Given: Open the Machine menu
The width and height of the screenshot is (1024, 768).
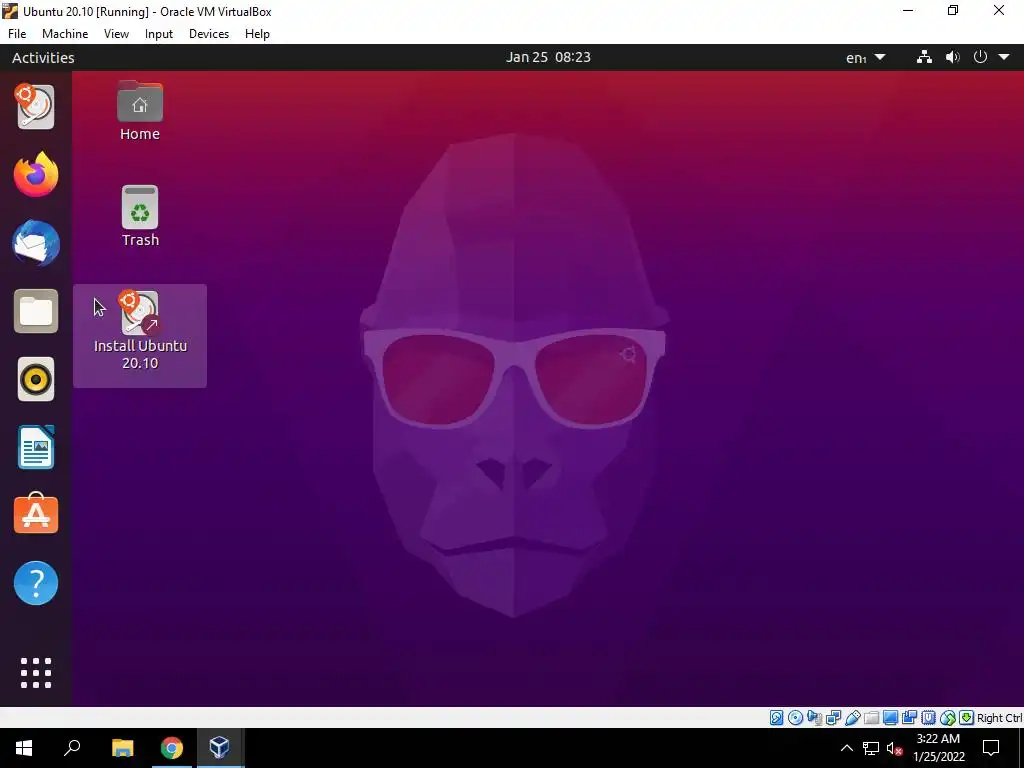Looking at the screenshot, I should pos(65,34).
